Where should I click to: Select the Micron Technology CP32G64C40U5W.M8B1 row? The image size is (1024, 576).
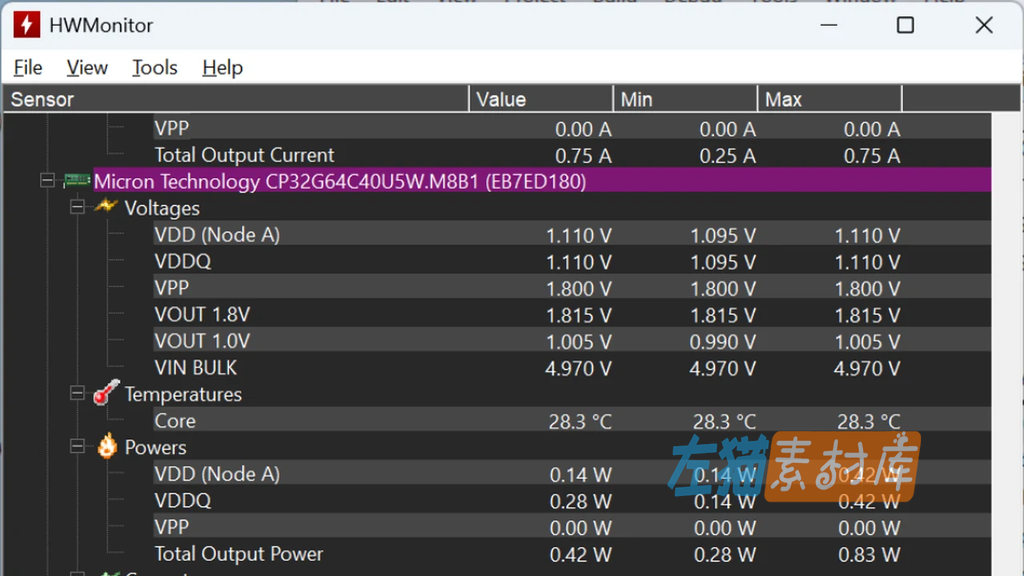[542, 181]
